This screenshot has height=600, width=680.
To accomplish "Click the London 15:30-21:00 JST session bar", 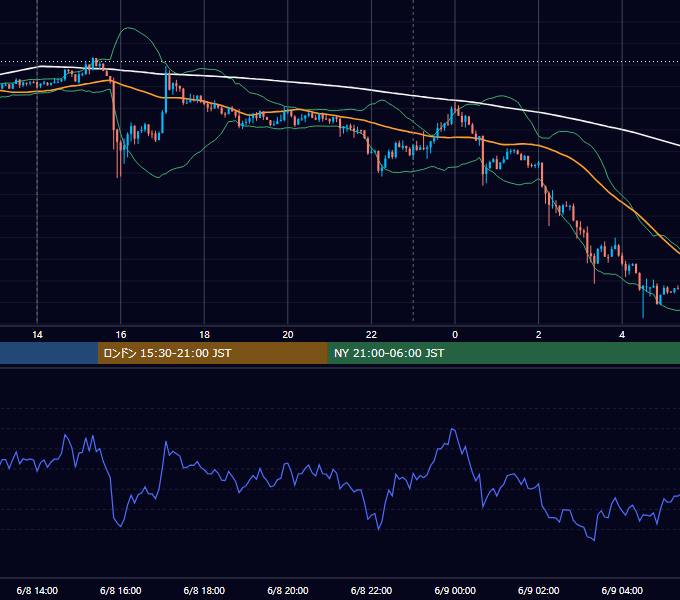I will pos(212,353).
